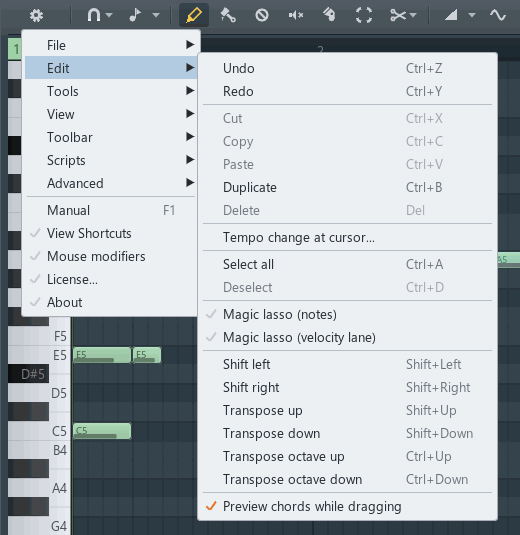This screenshot has height=535, width=520.
Task: Select the Delete tool
Action: 262,15
